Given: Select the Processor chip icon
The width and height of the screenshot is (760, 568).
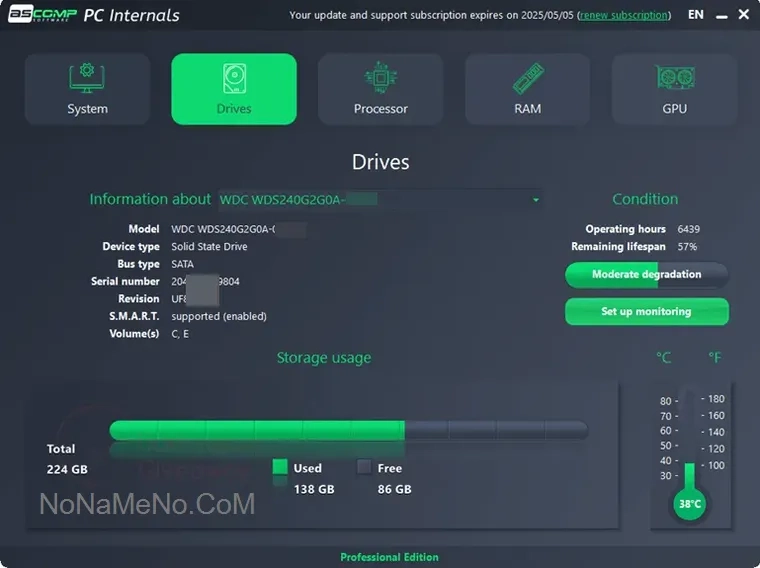Looking at the screenshot, I should click(x=380, y=78).
